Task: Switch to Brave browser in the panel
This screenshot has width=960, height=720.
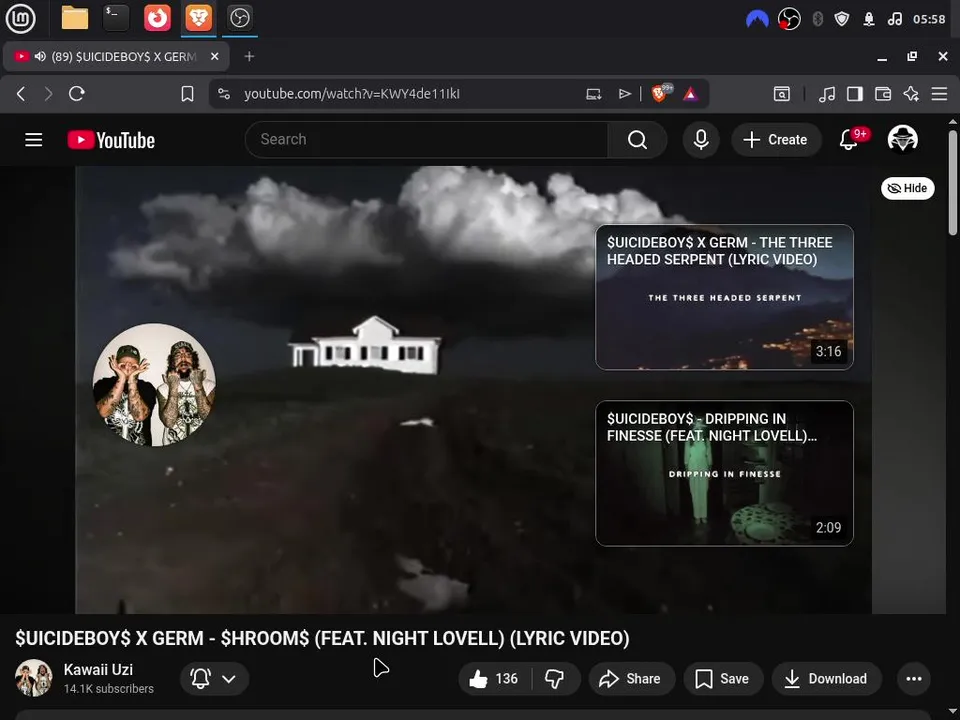Action: (x=198, y=18)
